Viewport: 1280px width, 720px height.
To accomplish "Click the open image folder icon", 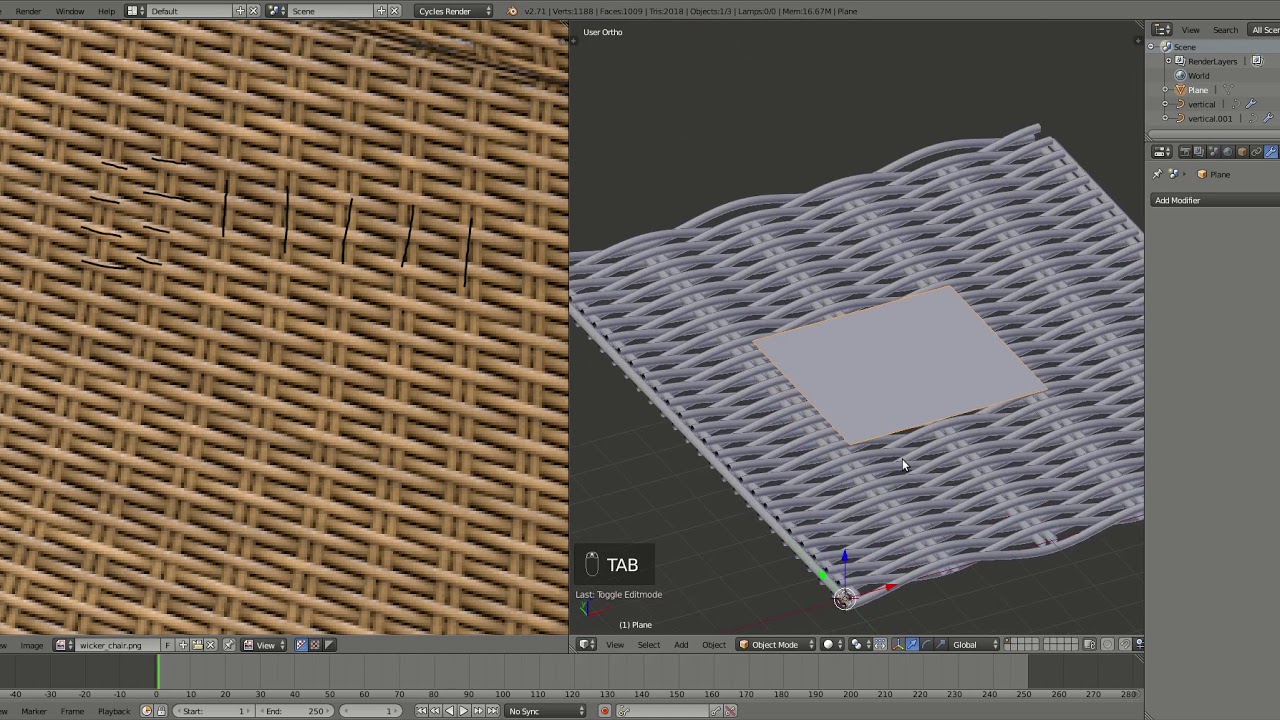I will [x=197, y=645].
